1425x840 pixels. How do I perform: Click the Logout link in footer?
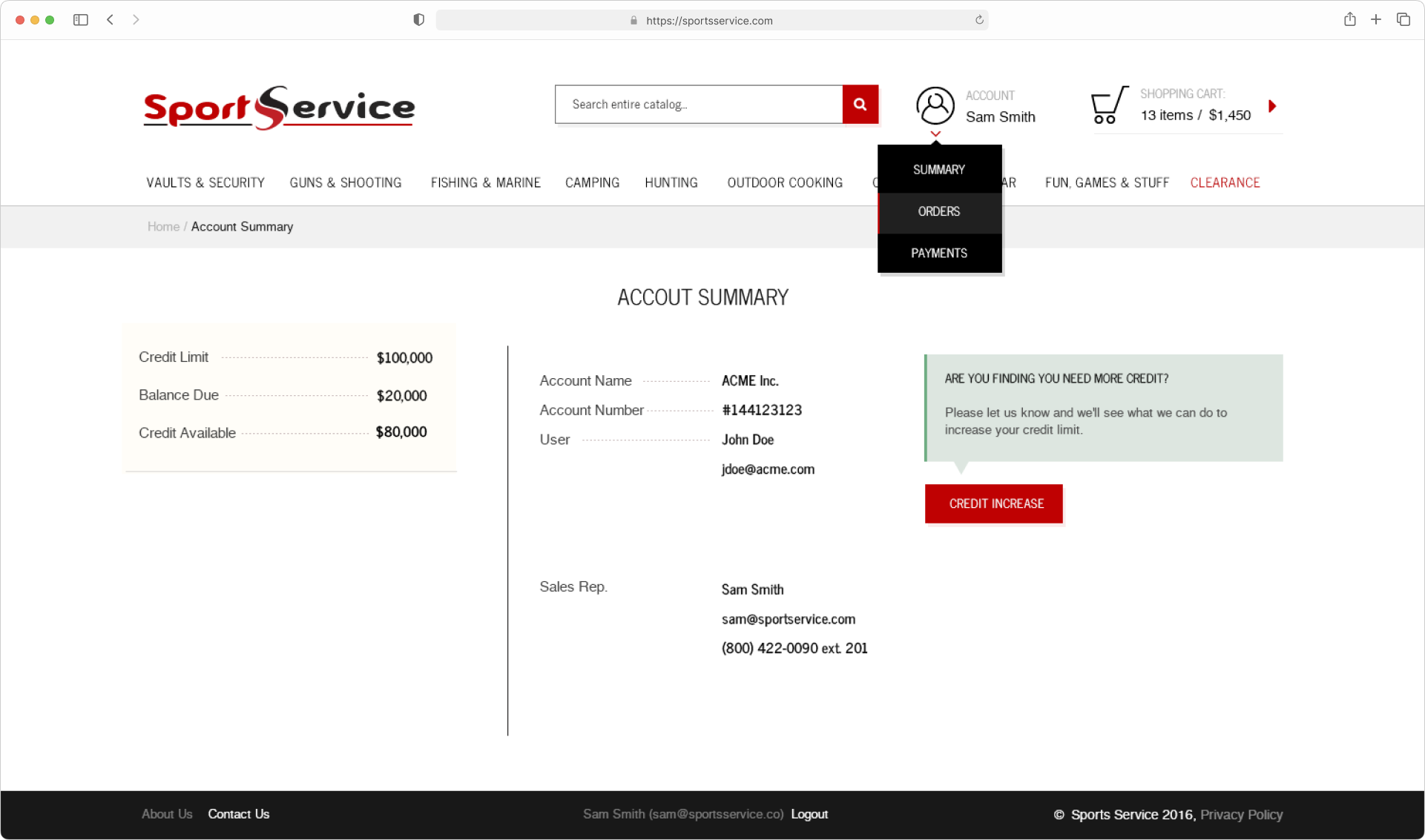coord(809,814)
